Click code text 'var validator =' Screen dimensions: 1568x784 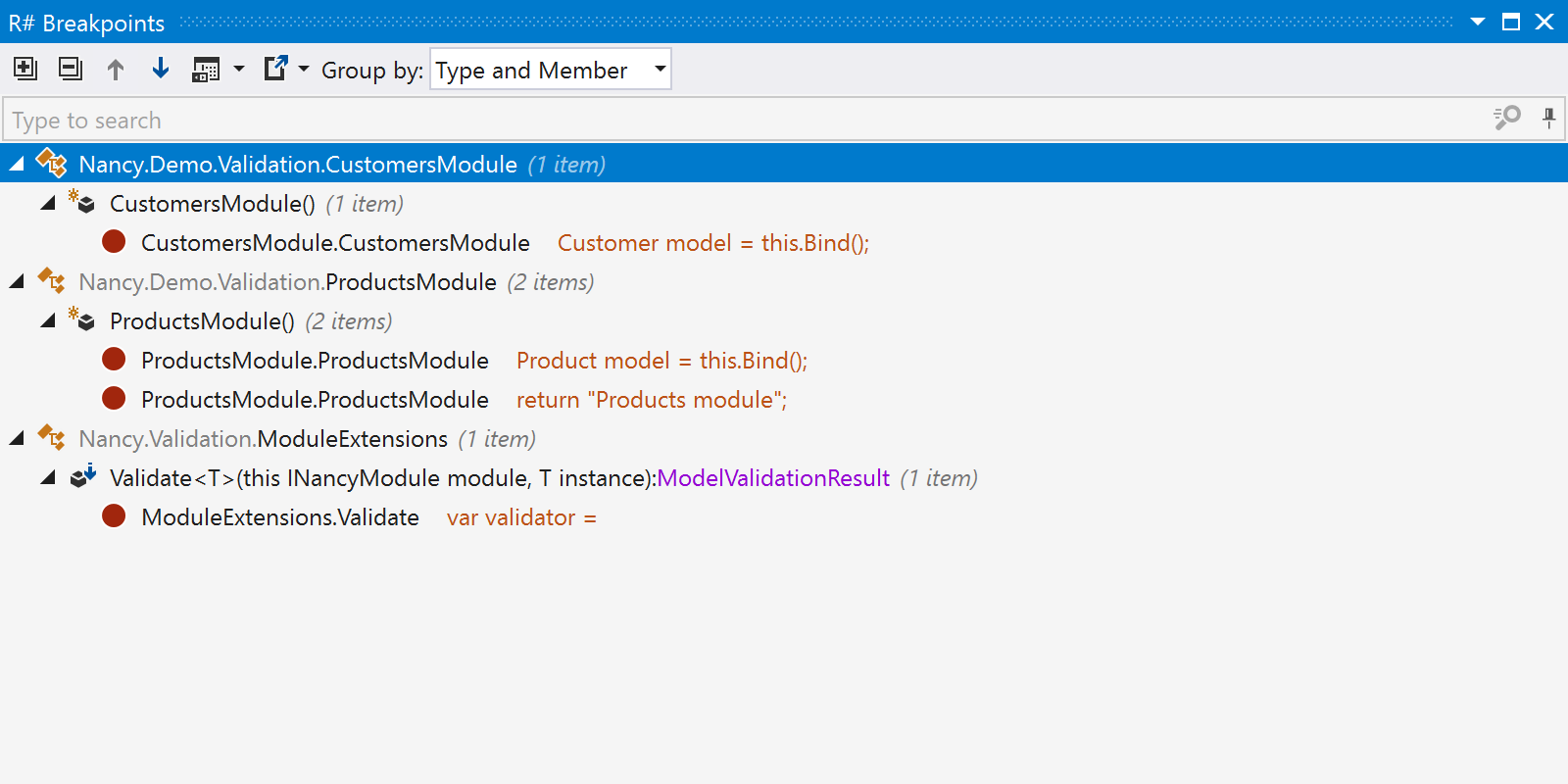coord(521,517)
